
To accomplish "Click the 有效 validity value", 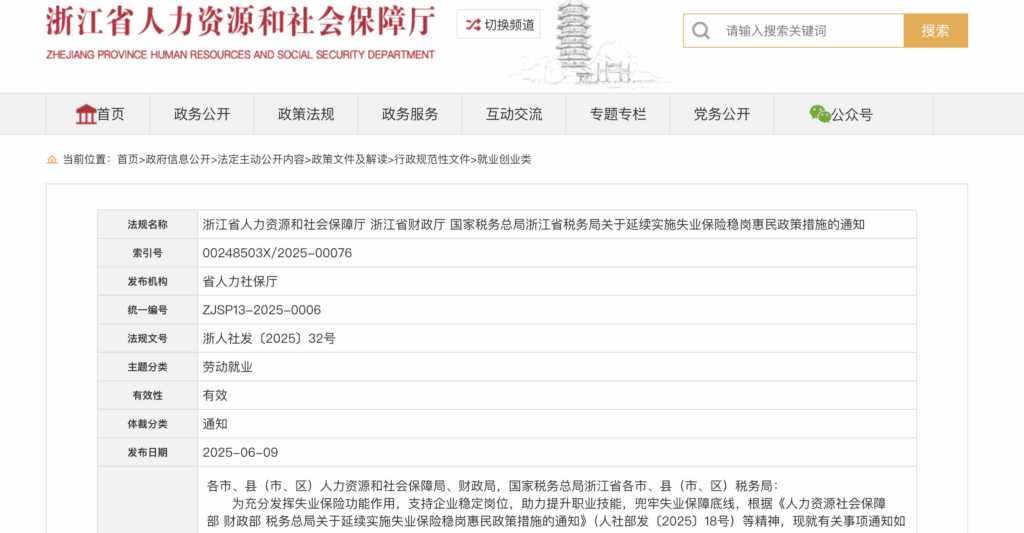I will coord(215,395).
